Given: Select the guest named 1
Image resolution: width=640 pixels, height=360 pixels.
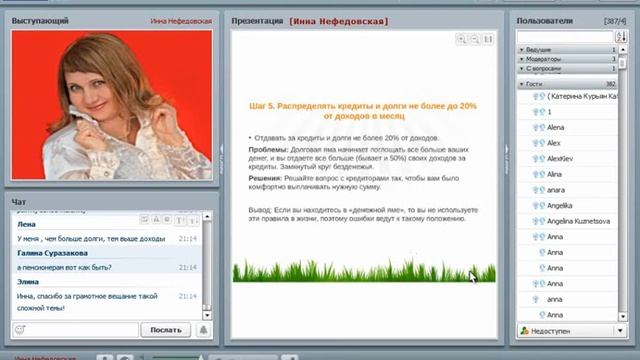Looking at the screenshot, I should [x=549, y=112].
